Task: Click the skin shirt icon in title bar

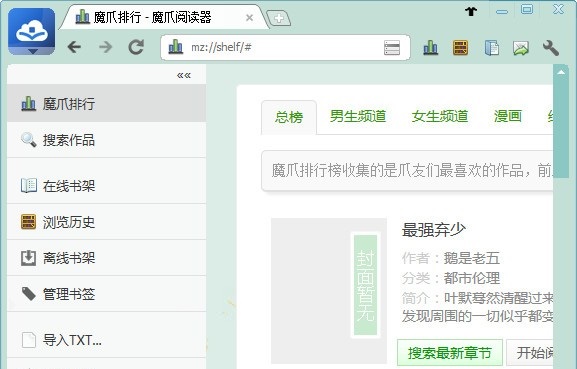Action: 471,11
